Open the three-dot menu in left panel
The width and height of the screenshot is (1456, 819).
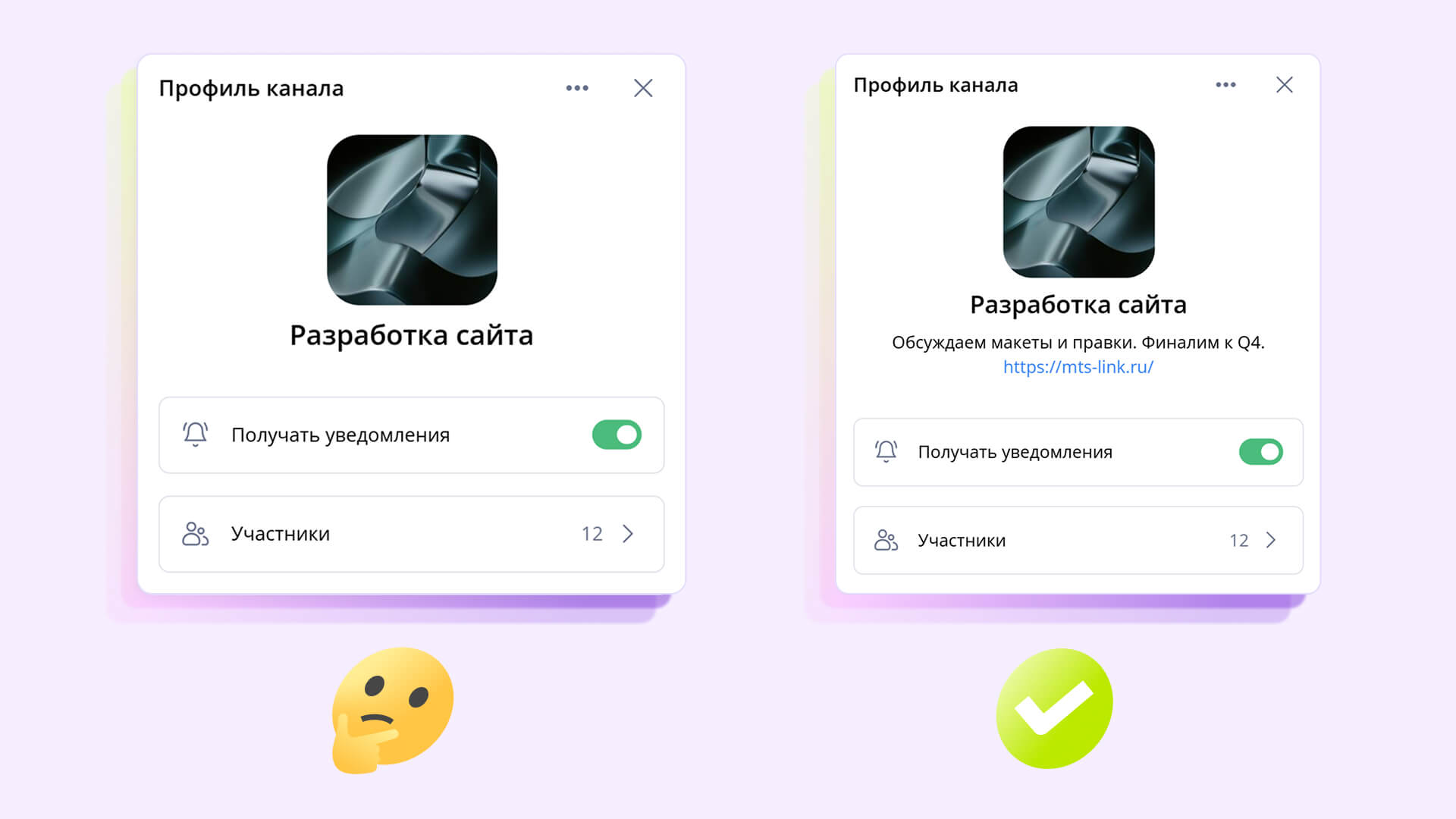click(577, 88)
